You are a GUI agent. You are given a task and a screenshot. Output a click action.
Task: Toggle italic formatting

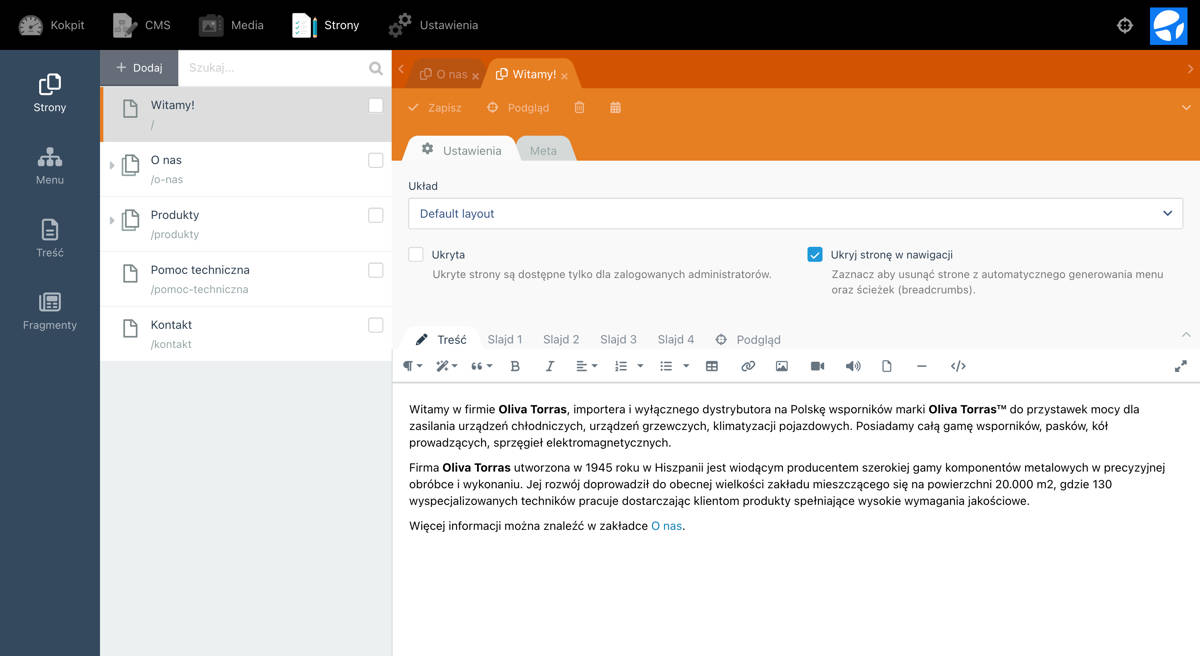(x=549, y=367)
